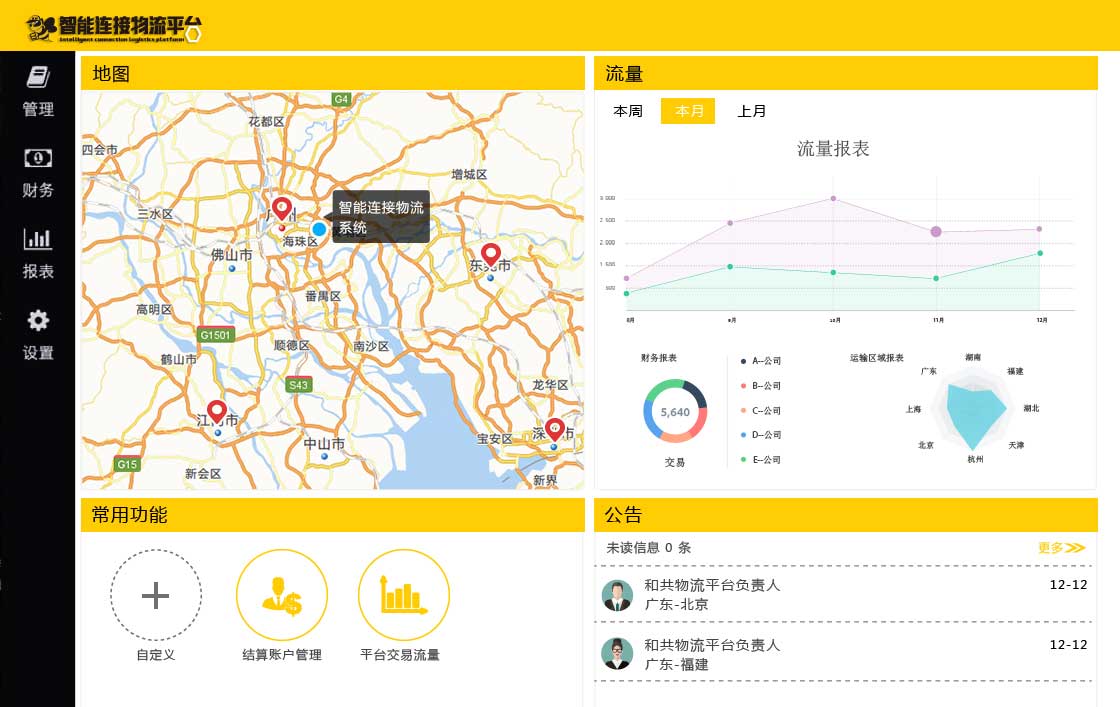Switch to the 本周 traffic tab

coord(628,111)
